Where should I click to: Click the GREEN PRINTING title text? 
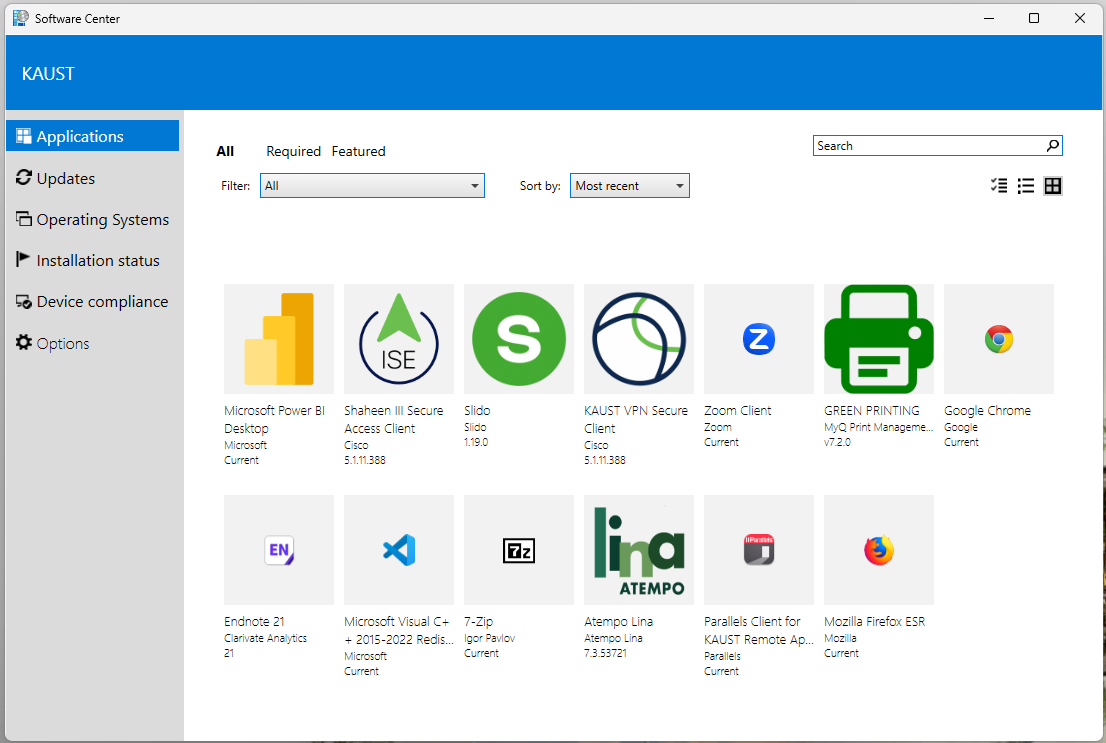coord(872,411)
